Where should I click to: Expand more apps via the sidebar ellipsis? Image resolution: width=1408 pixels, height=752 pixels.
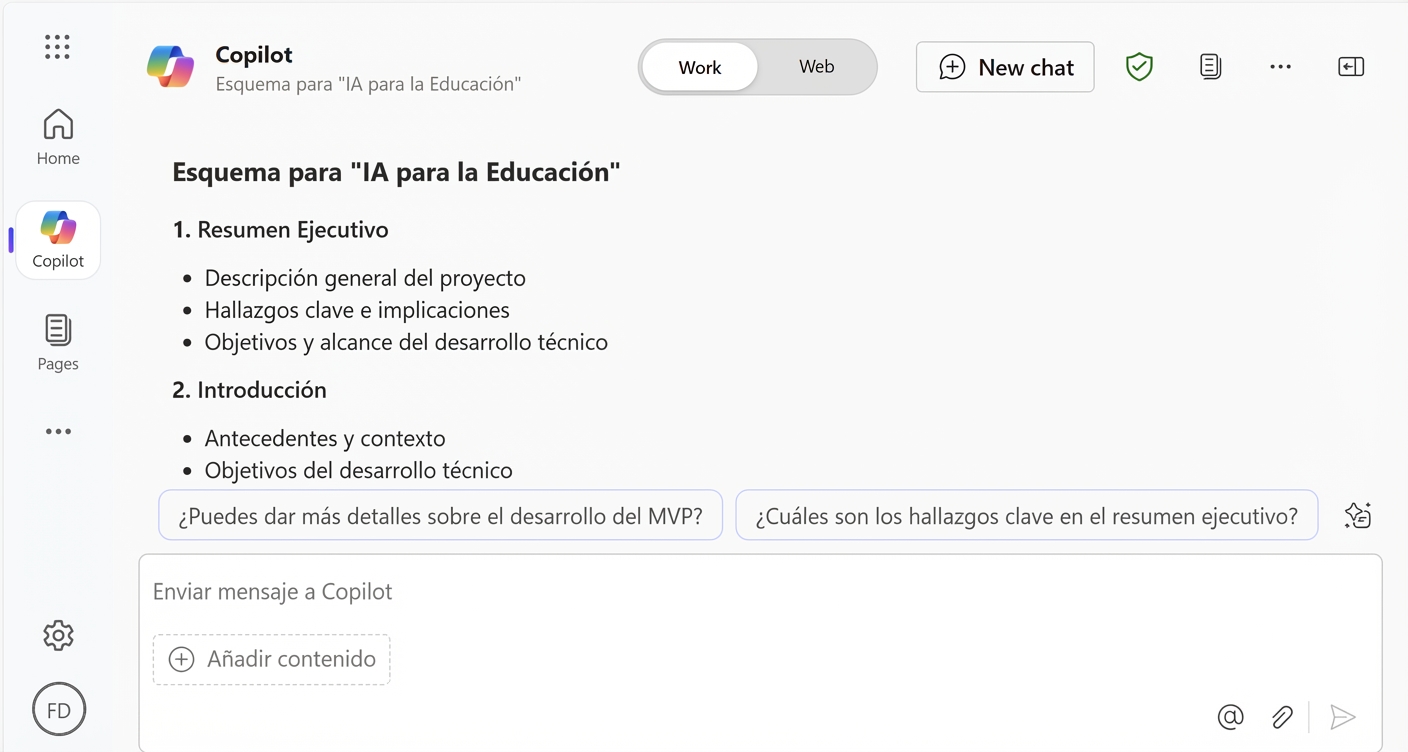tap(57, 431)
